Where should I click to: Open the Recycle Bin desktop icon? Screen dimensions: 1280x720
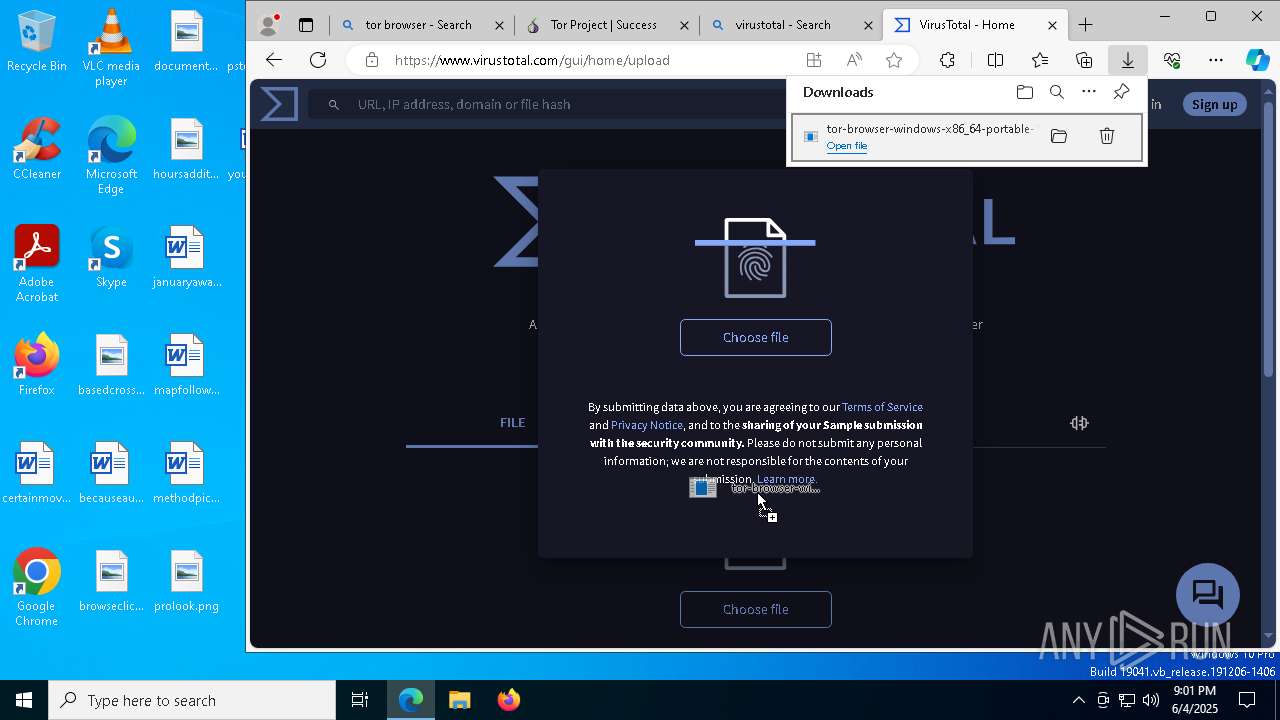click(x=37, y=42)
